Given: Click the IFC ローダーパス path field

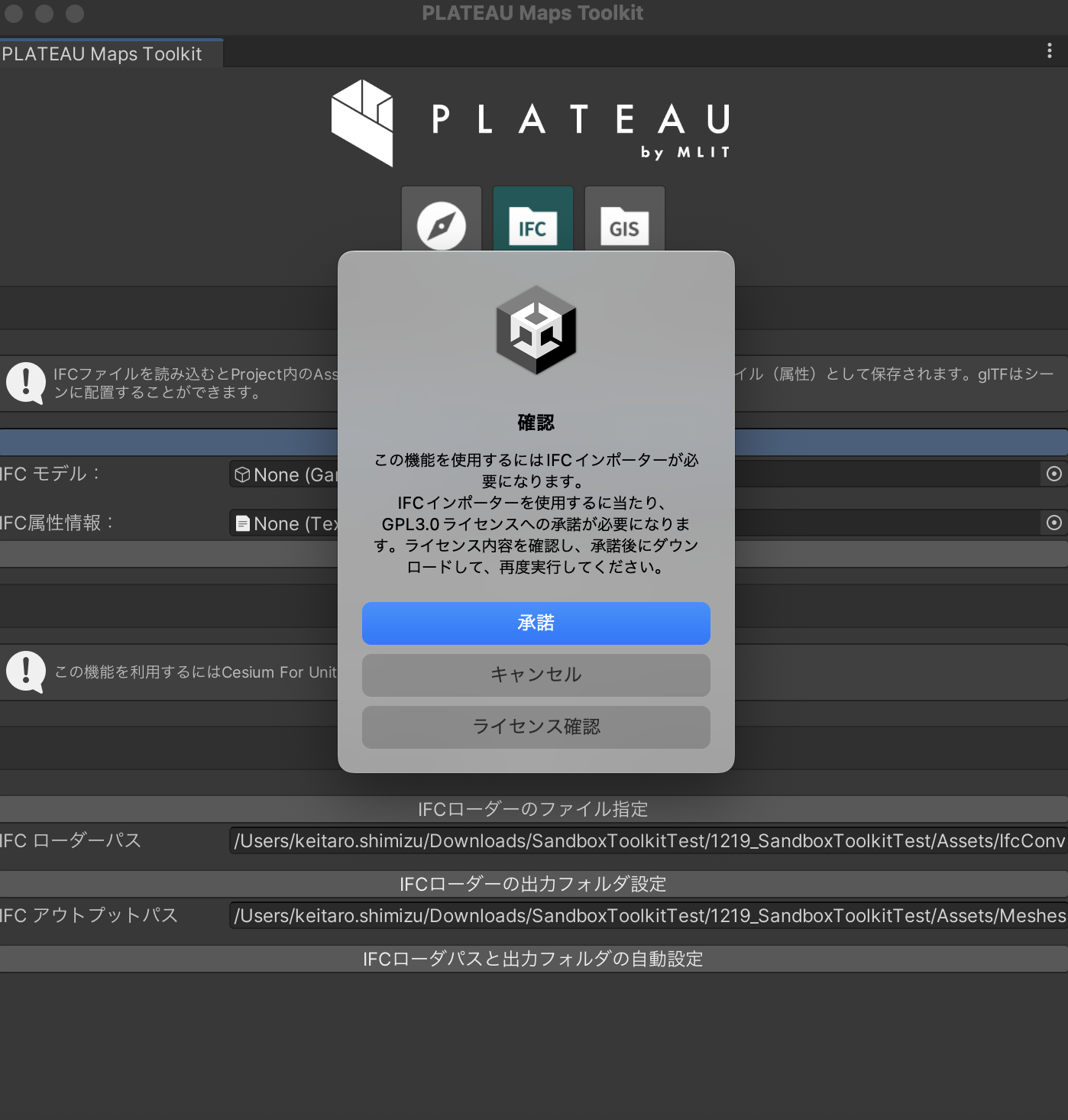Looking at the screenshot, I should (648, 840).
